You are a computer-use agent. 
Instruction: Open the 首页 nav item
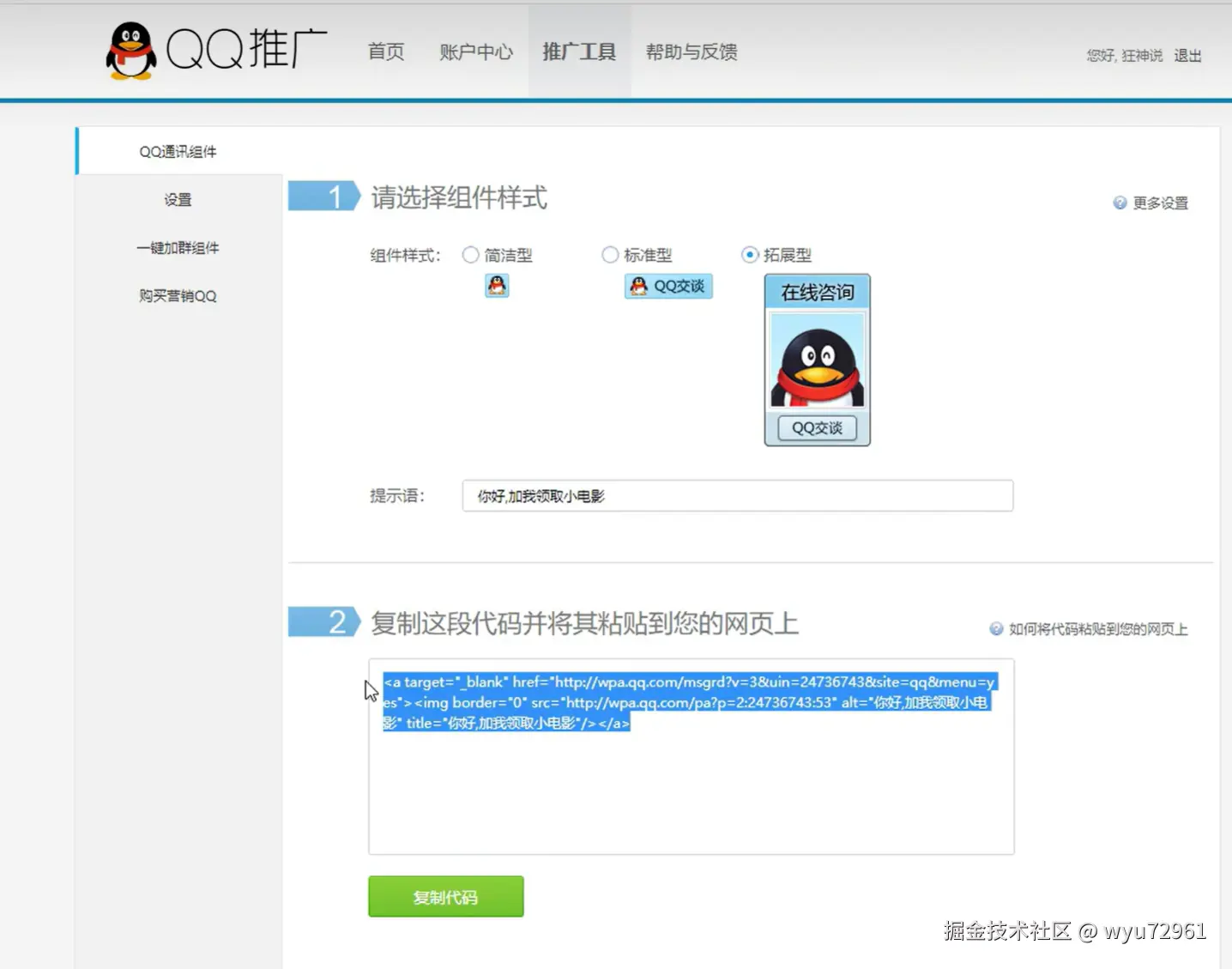coord(386,51)
